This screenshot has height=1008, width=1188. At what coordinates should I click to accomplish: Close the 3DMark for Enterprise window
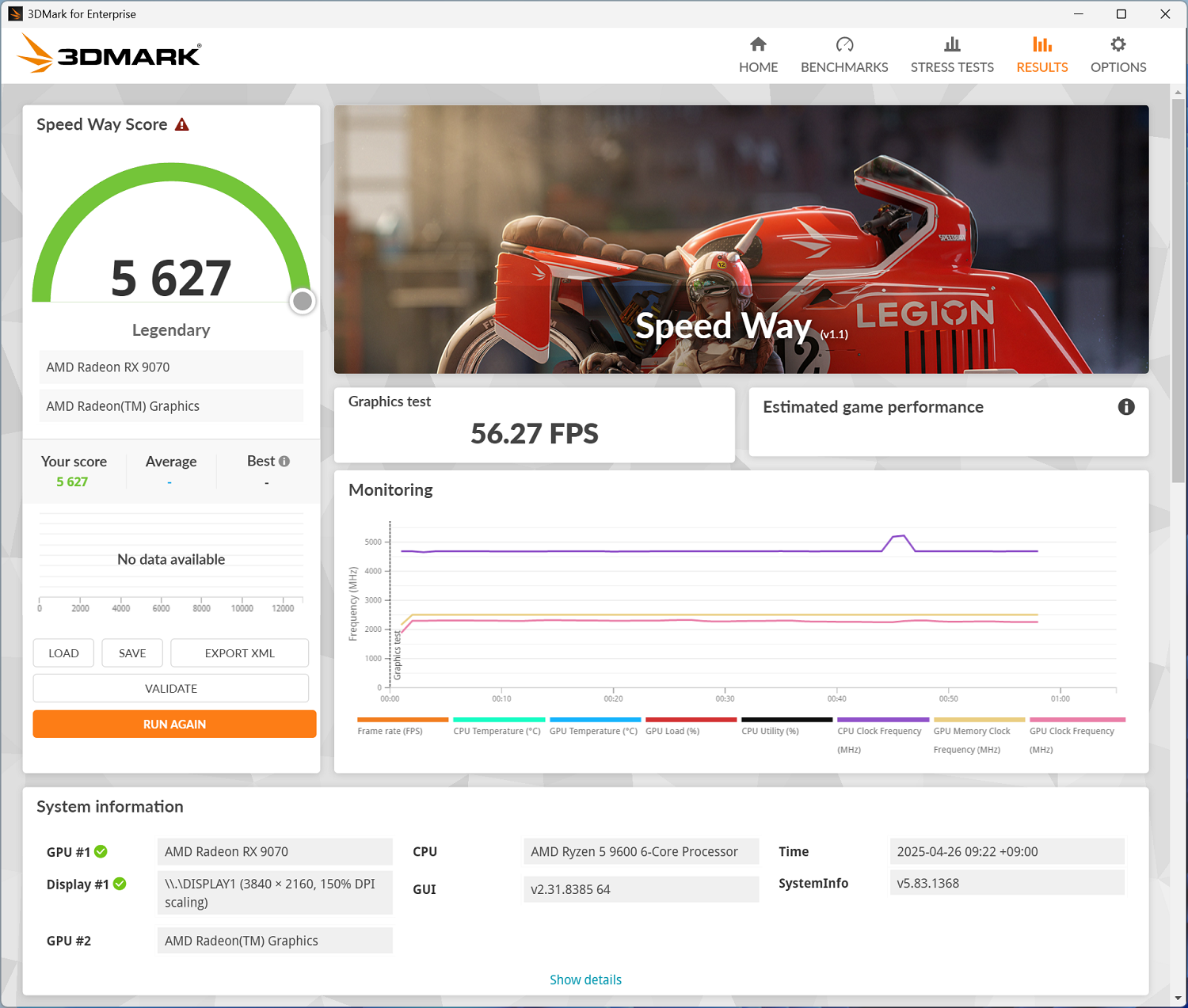(x=1165, y=13)
